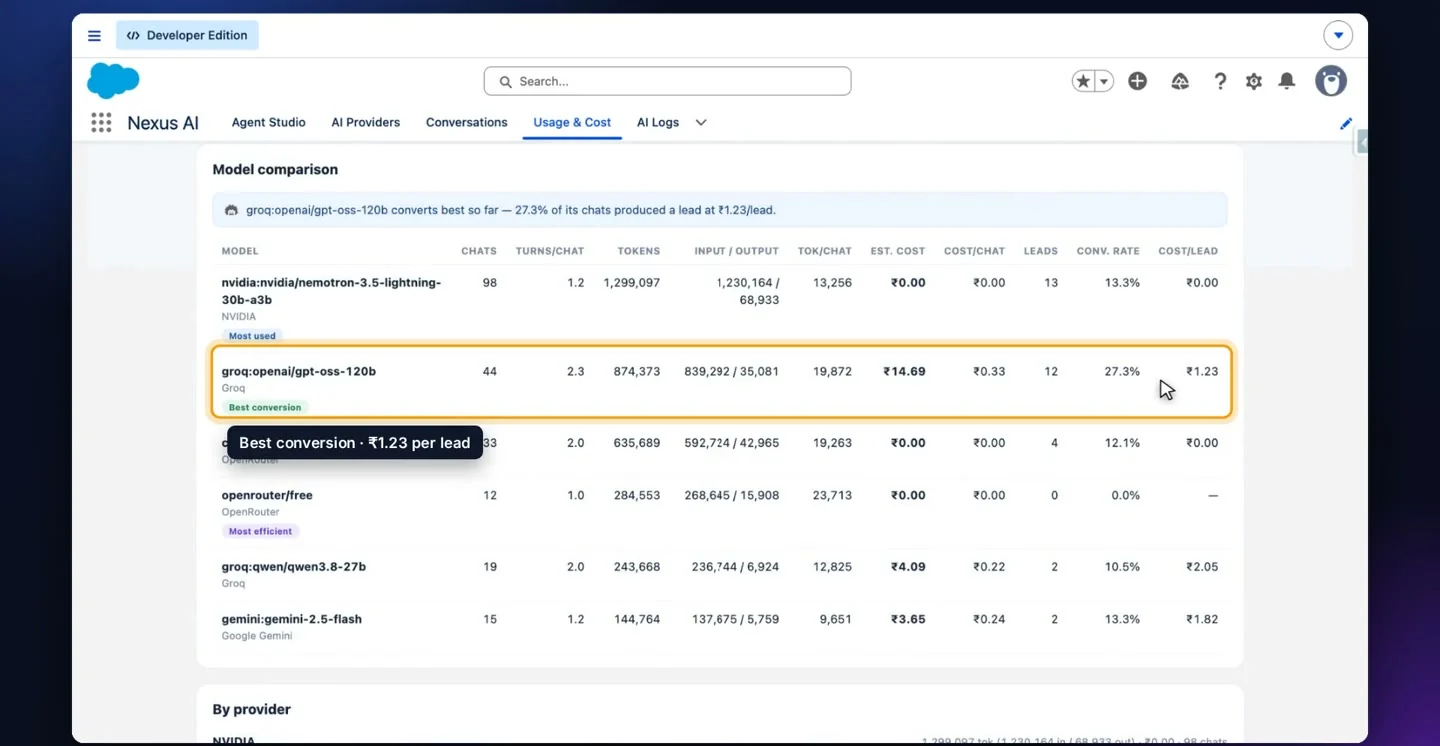This screenshot has height=746, width=1440.
Task: Open the App Launcher dots grid
Action: (101, 122)
